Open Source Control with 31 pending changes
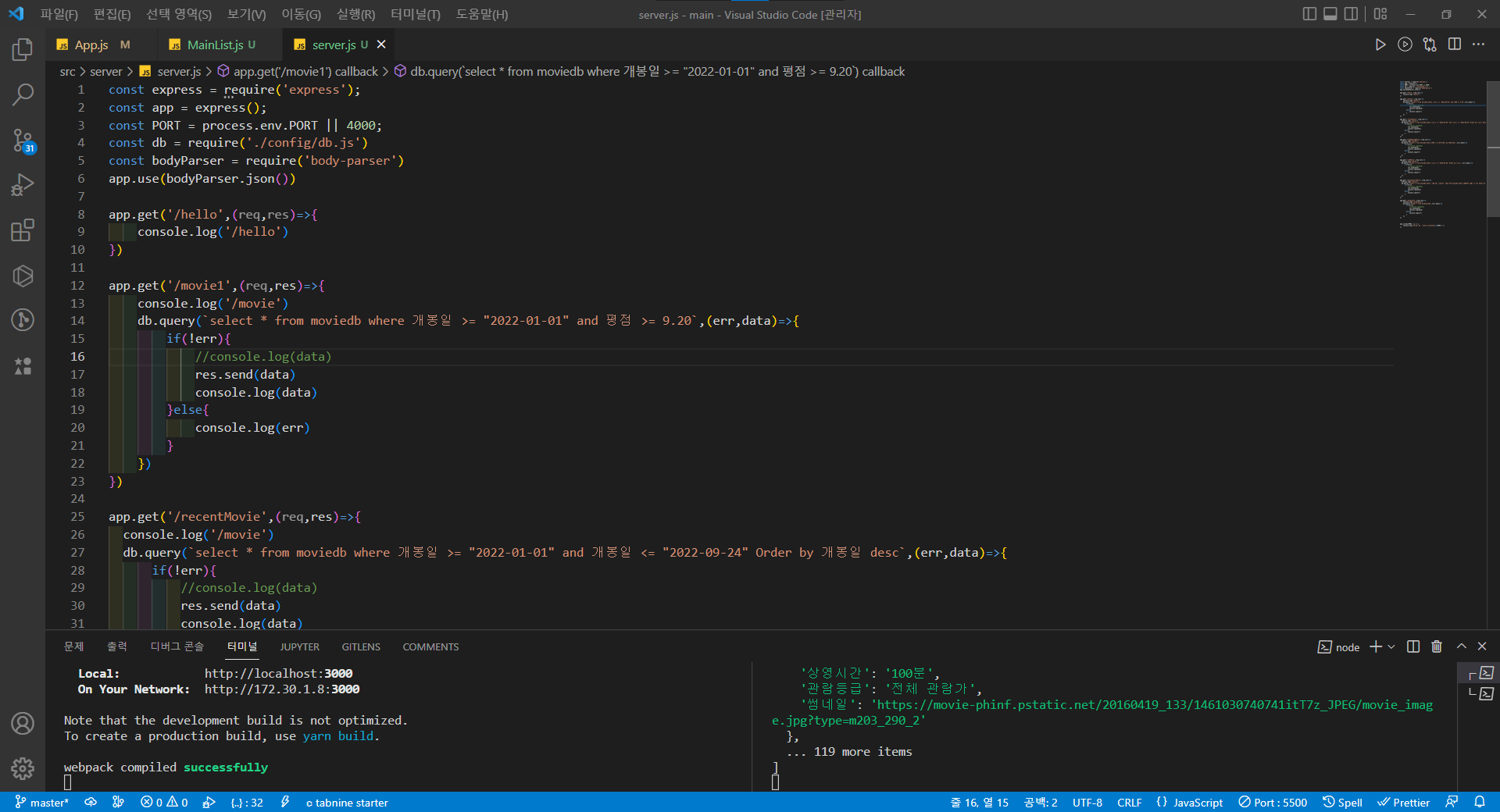Viewport: 1500px width, 812px height. [x=23, y=141]
